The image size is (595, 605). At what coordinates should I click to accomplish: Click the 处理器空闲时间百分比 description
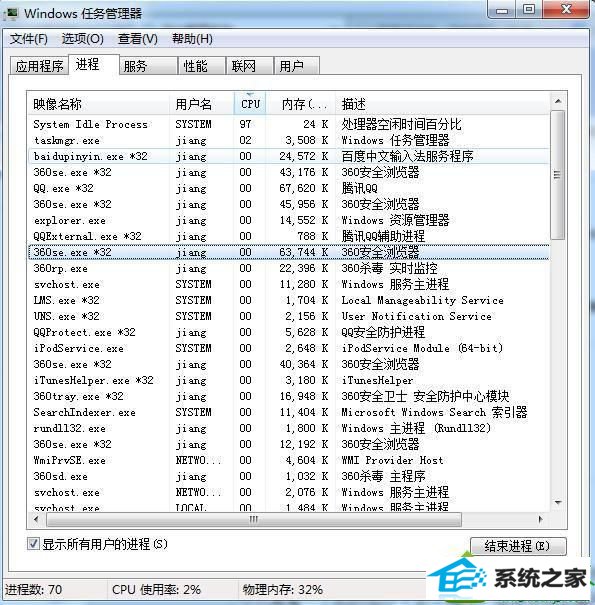point(401,124)
